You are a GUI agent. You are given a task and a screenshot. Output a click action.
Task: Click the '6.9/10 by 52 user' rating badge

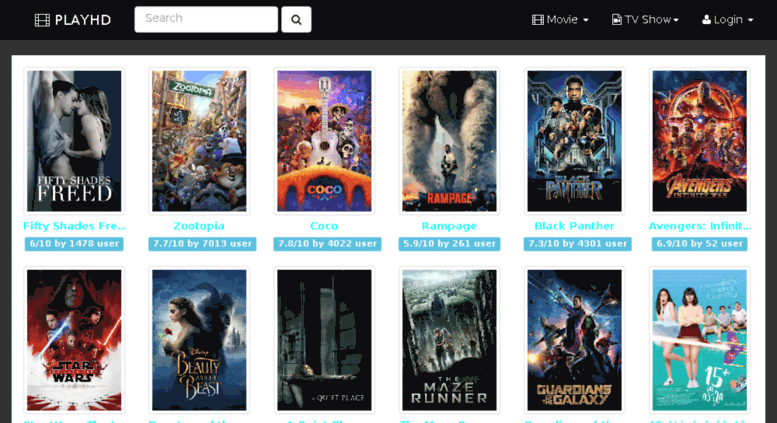click(x=699, y=244)
